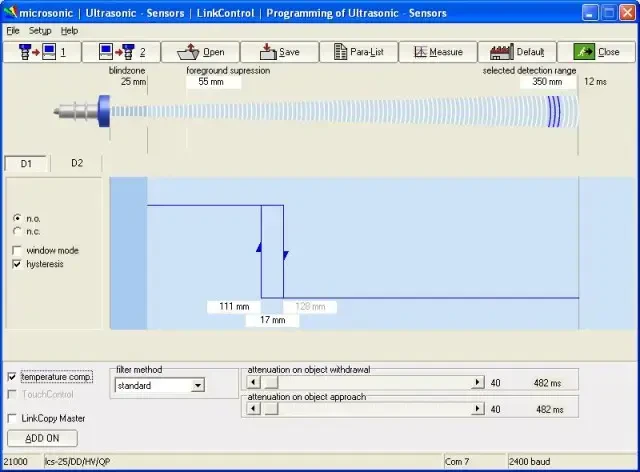Image resolution: width=640 pixels, height=472 pixels.
Task: Start the Measure function
Action: (437, 52)
